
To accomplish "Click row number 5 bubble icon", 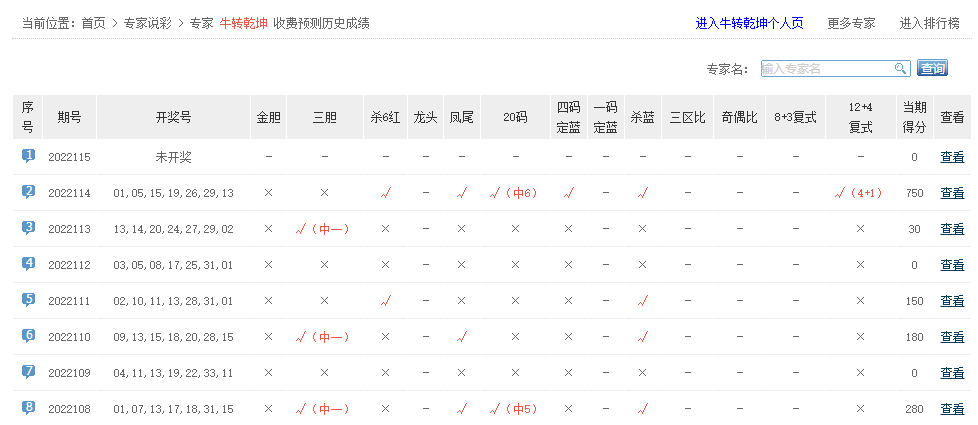I will coord(28,300).
